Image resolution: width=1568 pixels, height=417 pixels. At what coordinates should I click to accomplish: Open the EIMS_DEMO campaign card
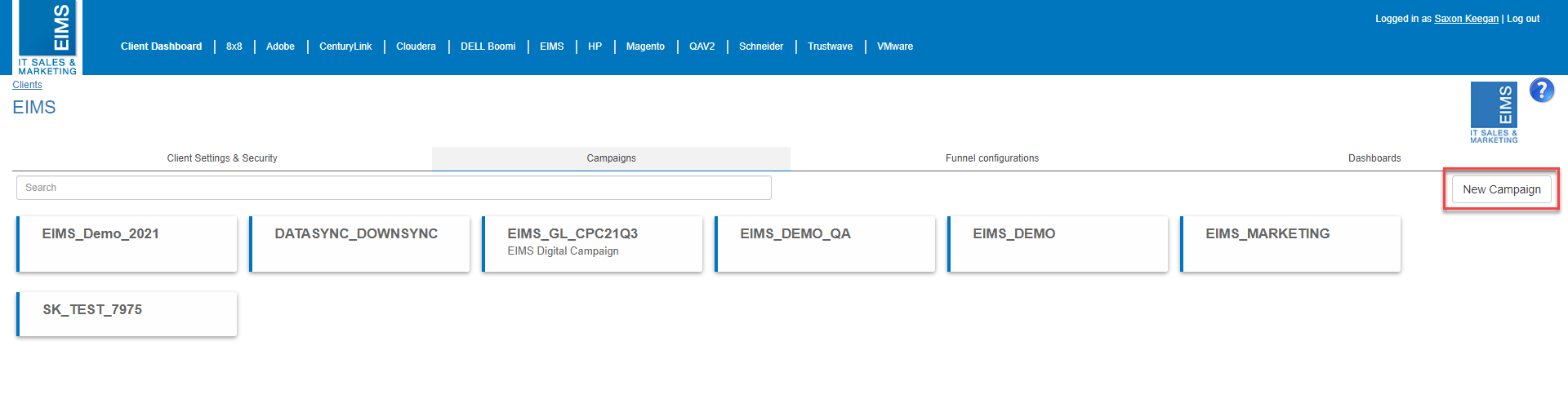tap(1058, 244)
